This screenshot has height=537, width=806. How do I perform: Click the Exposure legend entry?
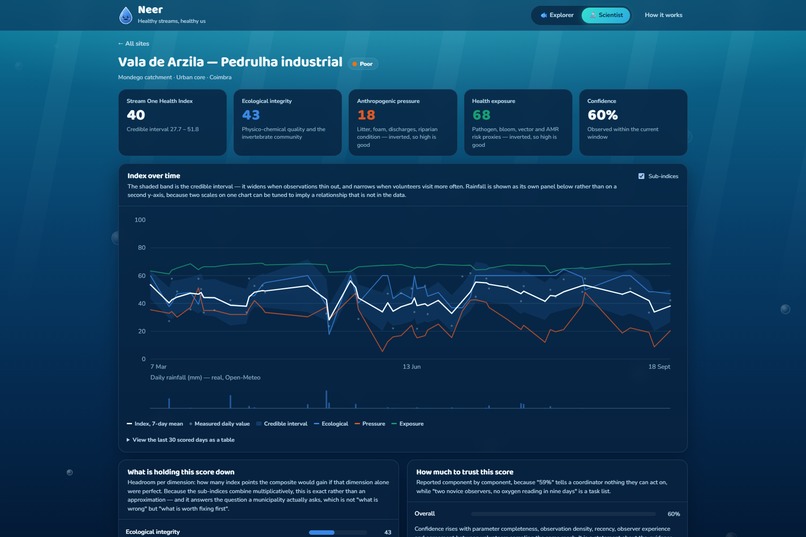(408, 424)
